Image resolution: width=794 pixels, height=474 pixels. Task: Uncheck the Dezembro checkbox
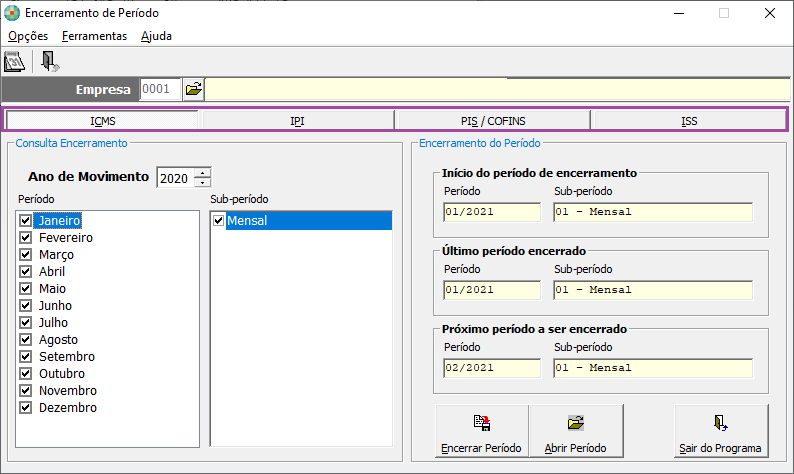[x=25, y=408]
